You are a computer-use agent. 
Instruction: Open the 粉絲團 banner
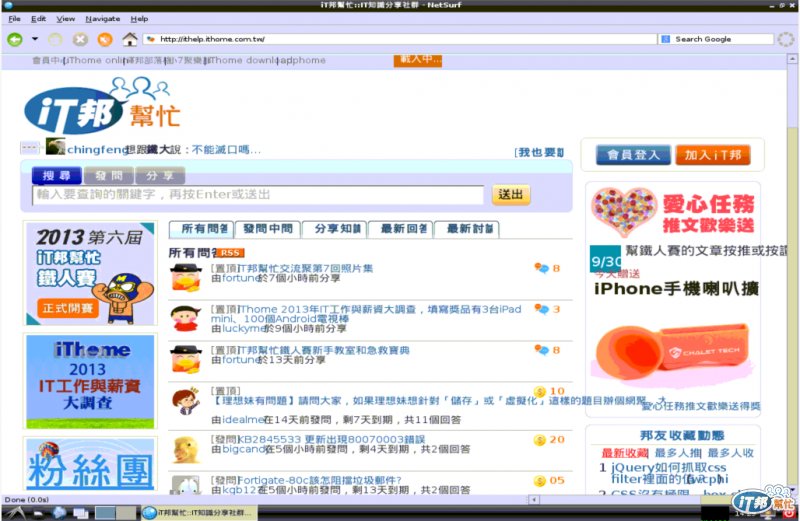coord(90,464)
